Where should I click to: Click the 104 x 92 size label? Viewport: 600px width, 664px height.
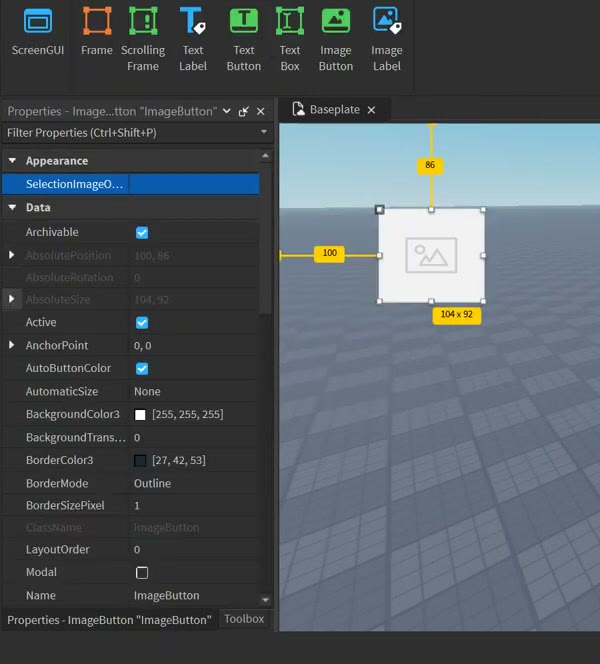456,315
